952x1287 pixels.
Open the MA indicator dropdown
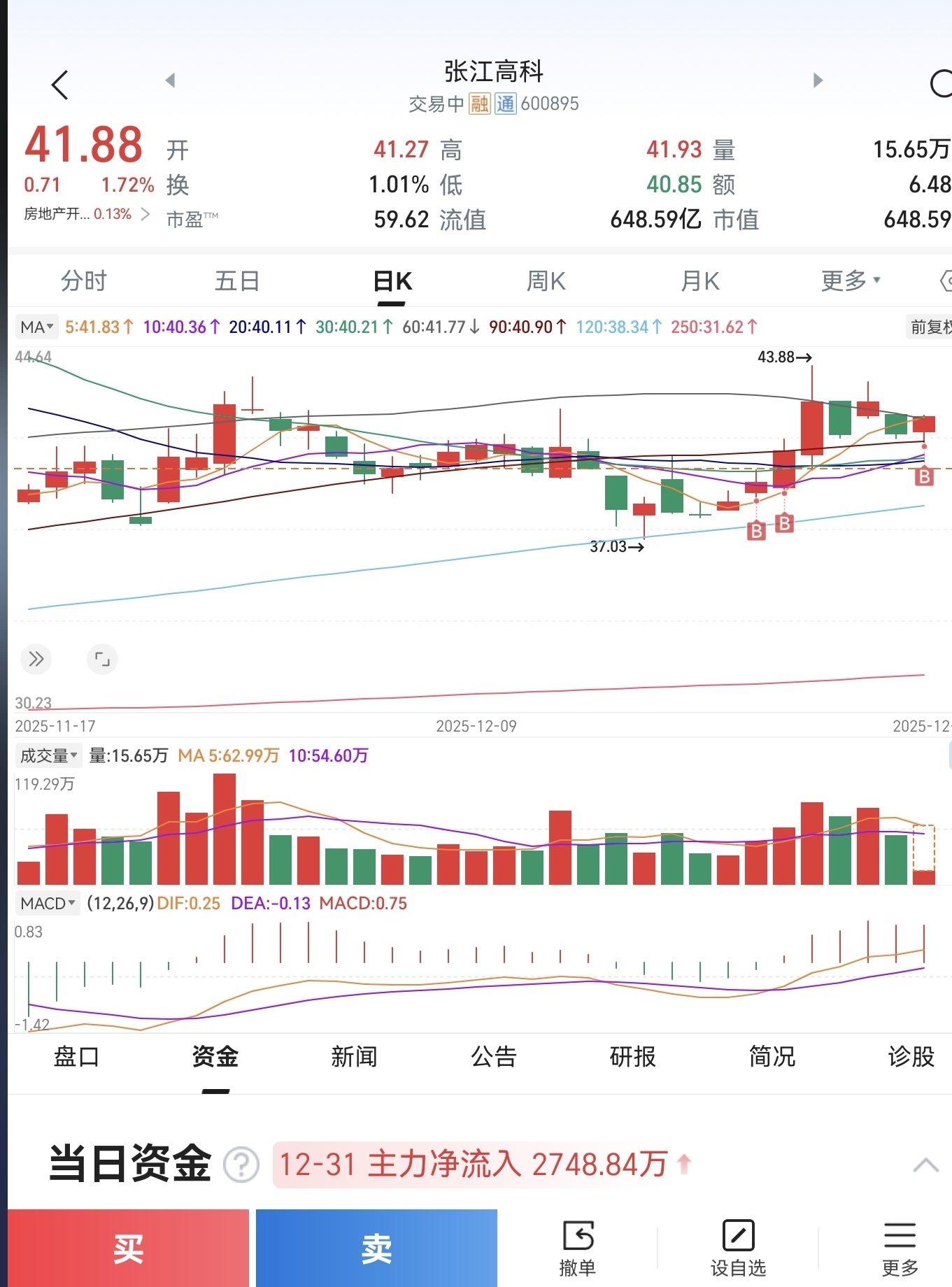(x=37, y=327)
